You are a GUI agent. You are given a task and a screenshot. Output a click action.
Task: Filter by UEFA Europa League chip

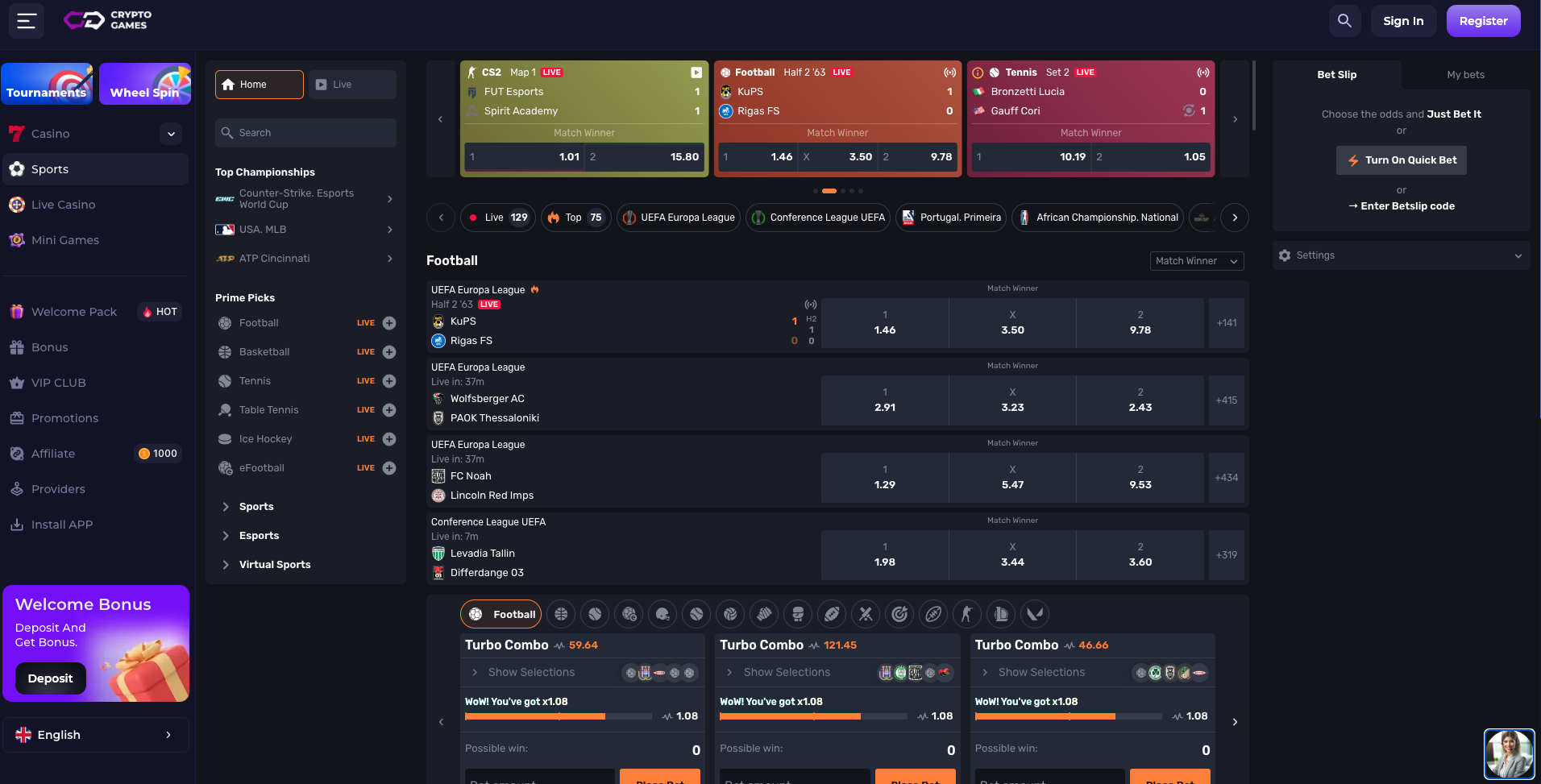click(679, 218)
